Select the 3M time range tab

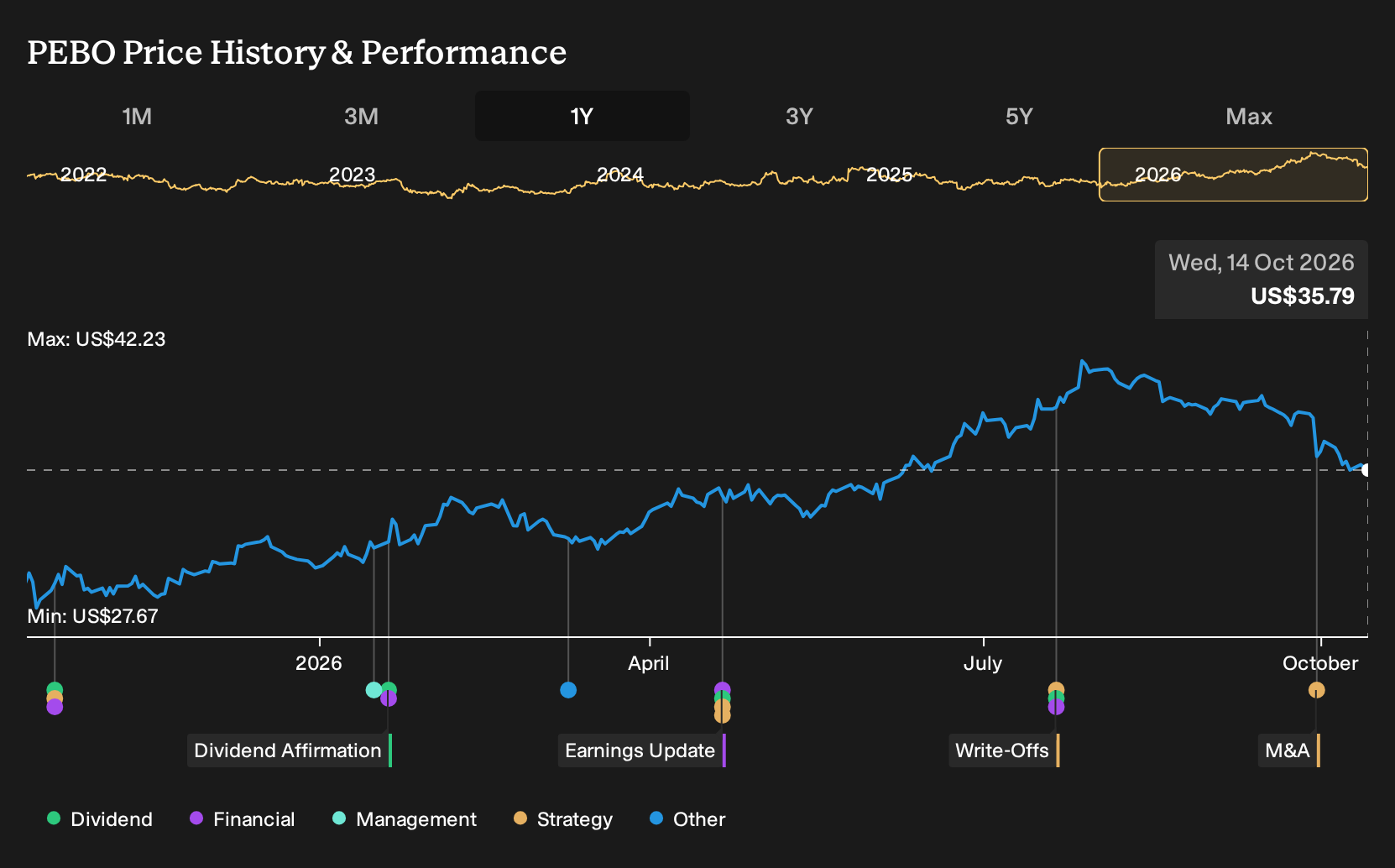(x=361, y=116)
